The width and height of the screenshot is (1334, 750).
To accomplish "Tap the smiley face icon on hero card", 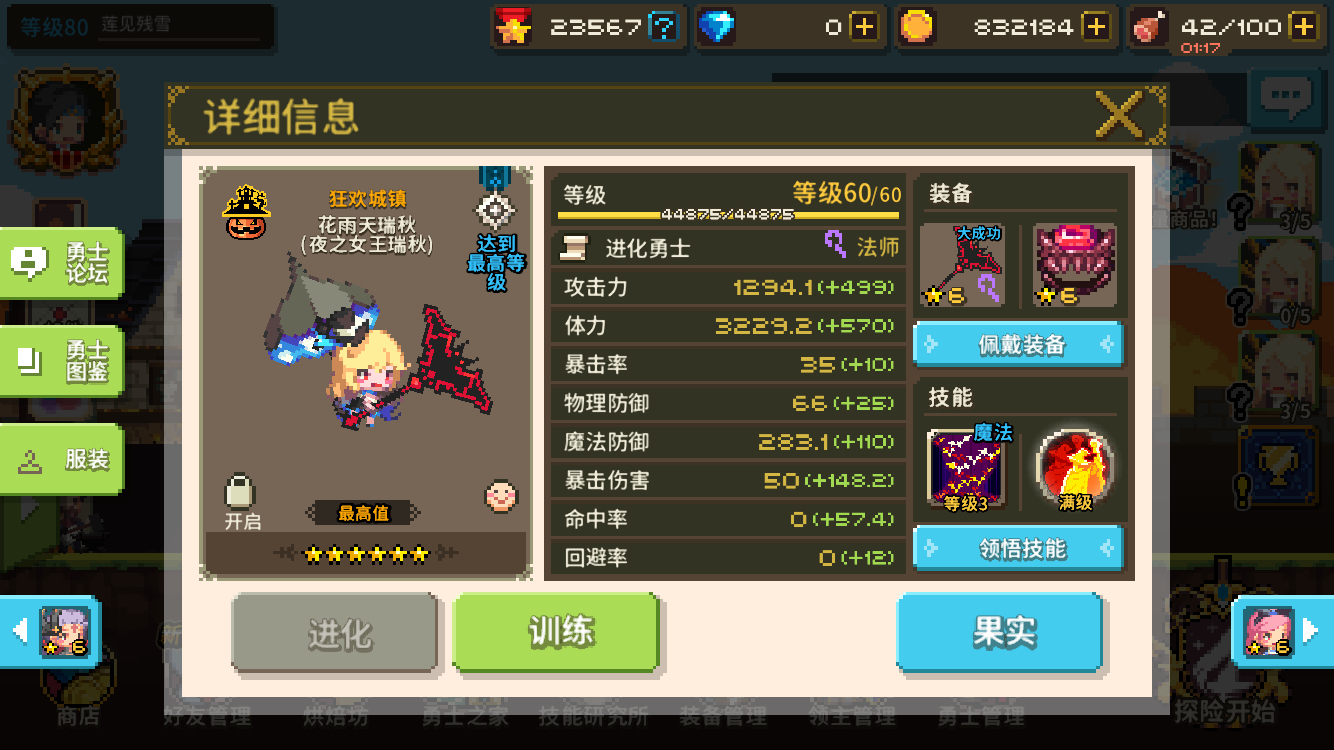I will [x=502, y=495].
